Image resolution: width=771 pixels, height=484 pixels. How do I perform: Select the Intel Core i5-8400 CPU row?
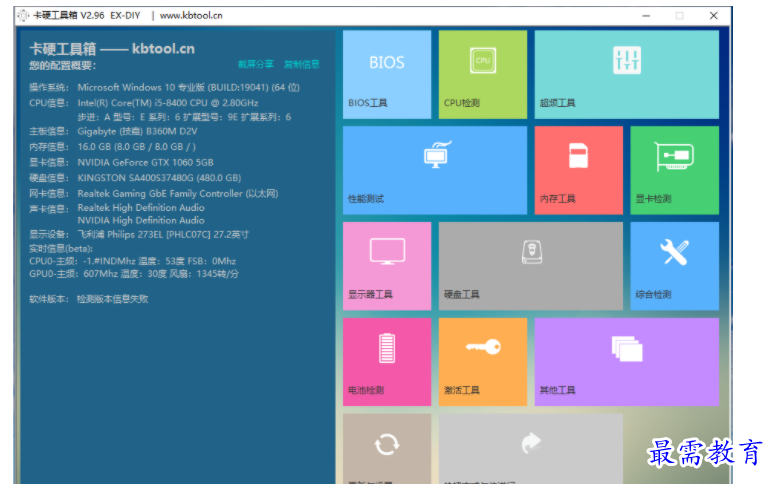click(x=144, y=103)
